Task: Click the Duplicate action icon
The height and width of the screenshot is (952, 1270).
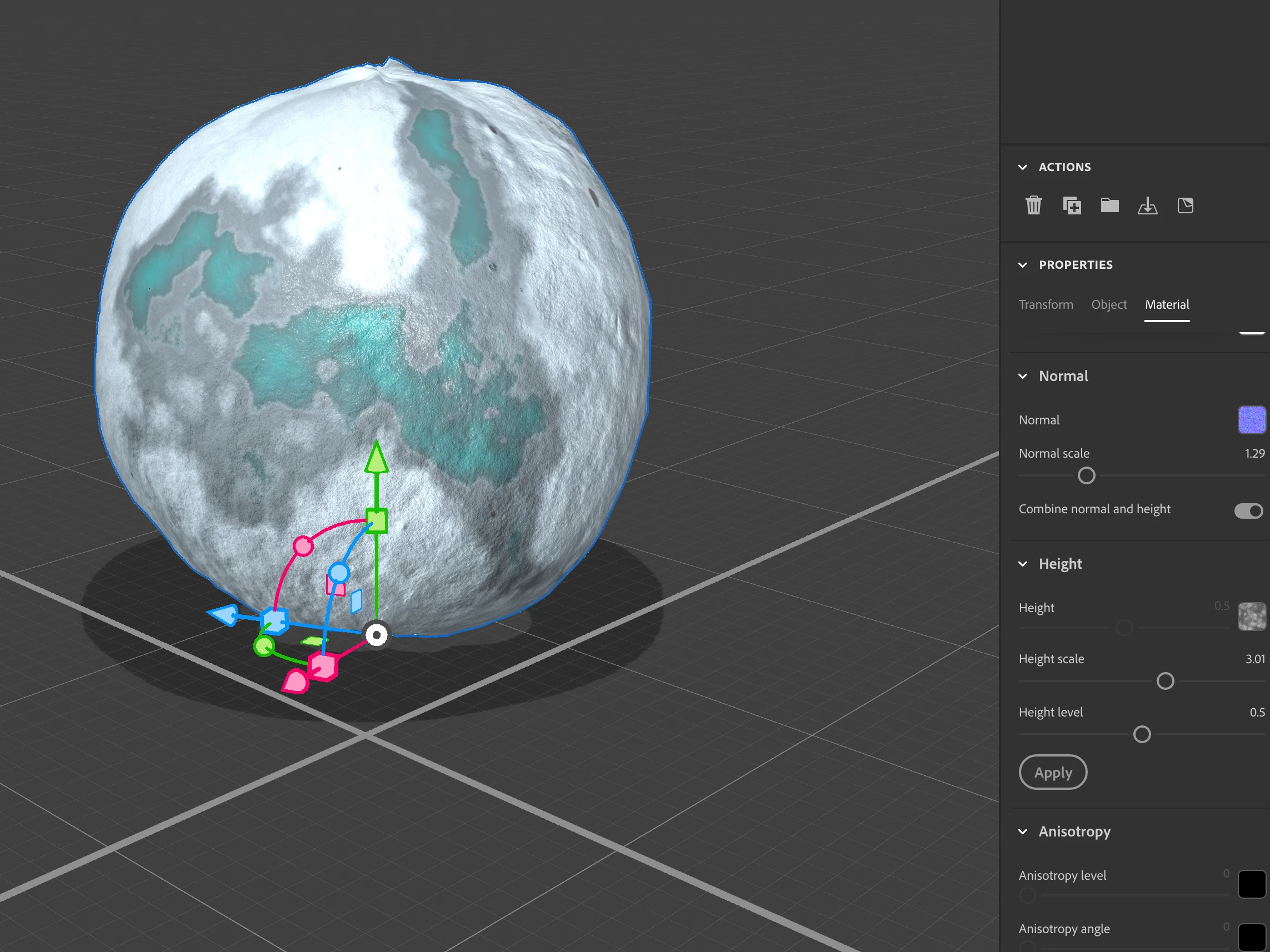Action: click(1071, 206)
